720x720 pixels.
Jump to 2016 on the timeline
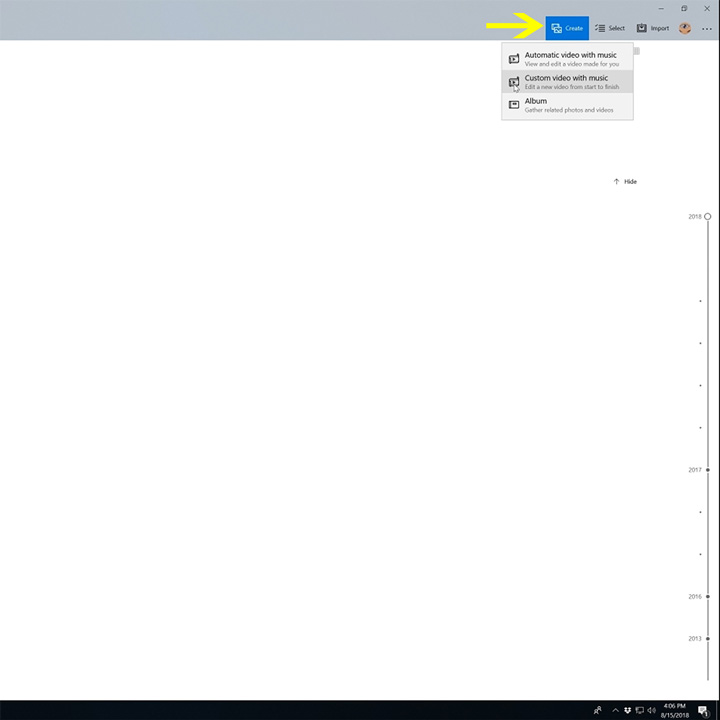[x=707, y=597]
